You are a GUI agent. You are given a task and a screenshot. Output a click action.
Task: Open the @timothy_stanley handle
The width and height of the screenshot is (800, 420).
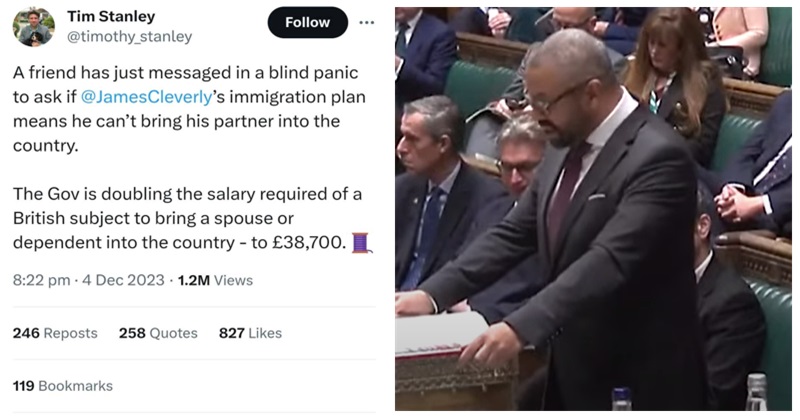click(129, 37)
